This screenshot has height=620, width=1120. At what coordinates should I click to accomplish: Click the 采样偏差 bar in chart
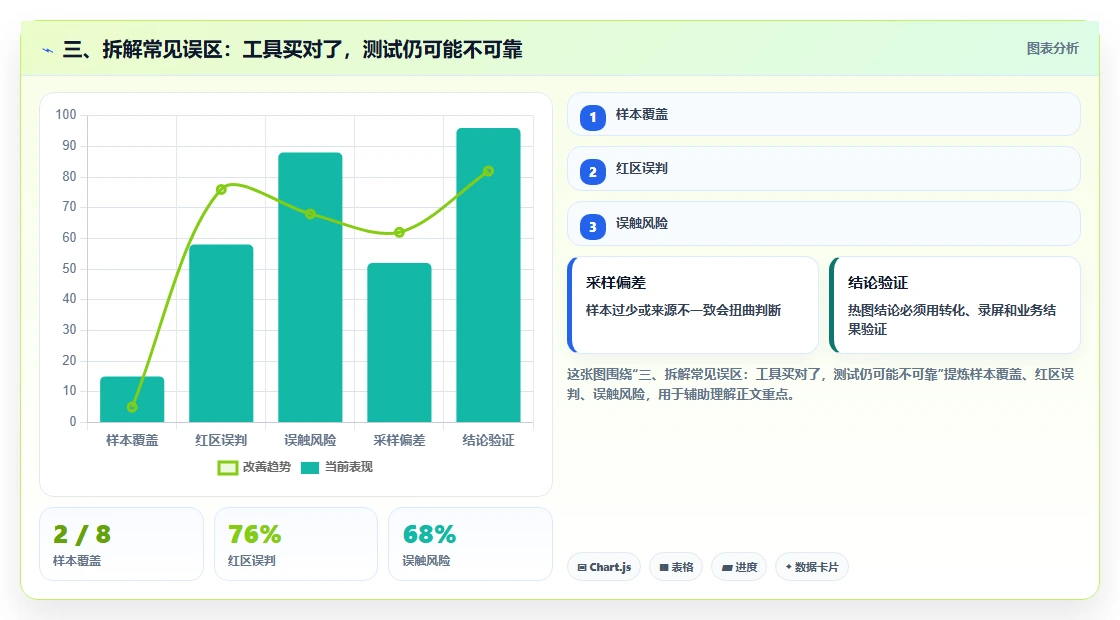point(399,343)
